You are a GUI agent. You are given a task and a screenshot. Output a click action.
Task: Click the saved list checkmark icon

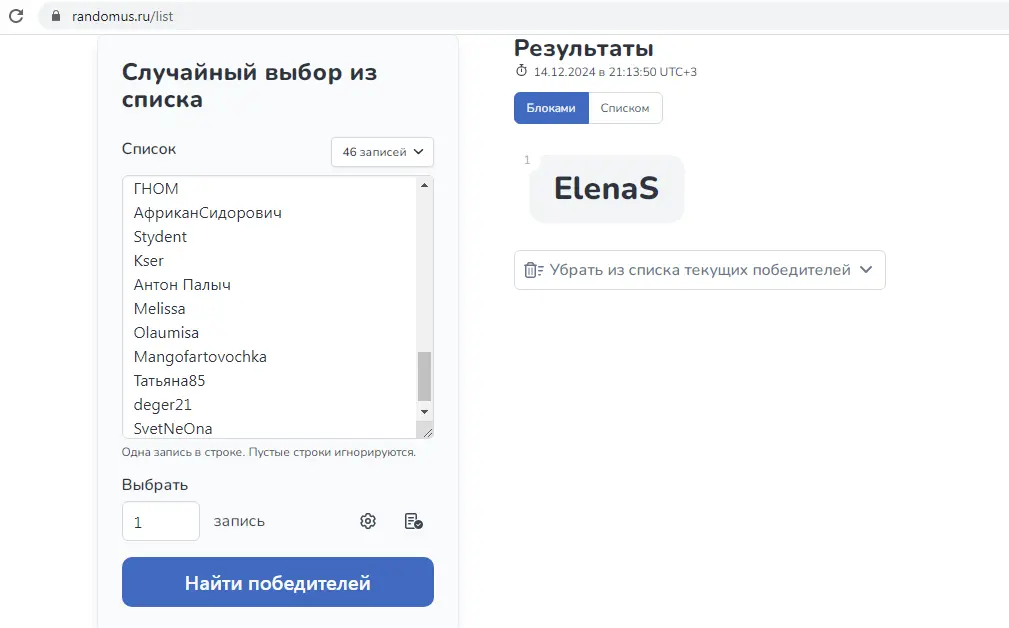pos(413,521)
